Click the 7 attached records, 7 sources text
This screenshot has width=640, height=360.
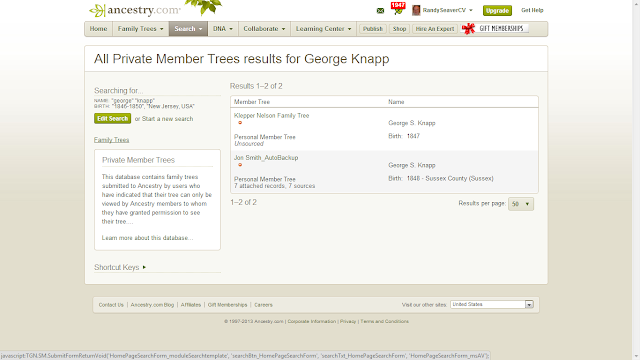pyautogui.click(x=274, y=186)
